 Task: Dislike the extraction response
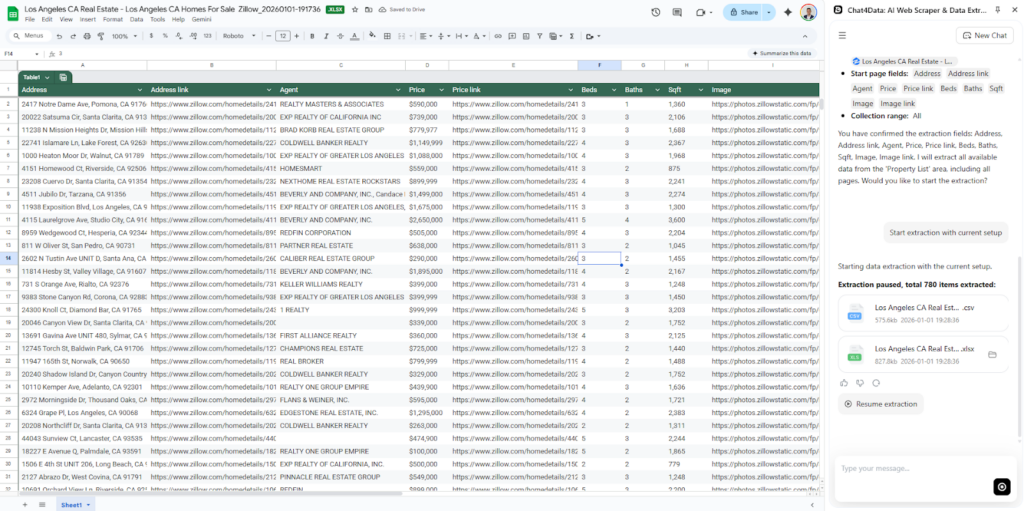click(860, 383)
